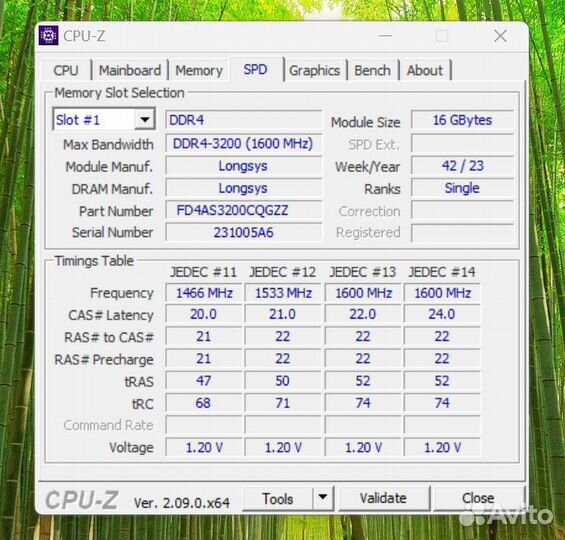The width and height of the screenshot is (565, 540).
Task: Click JEDEC #13 frequency 1600 MHz cell
Action: tap(363, 293)
